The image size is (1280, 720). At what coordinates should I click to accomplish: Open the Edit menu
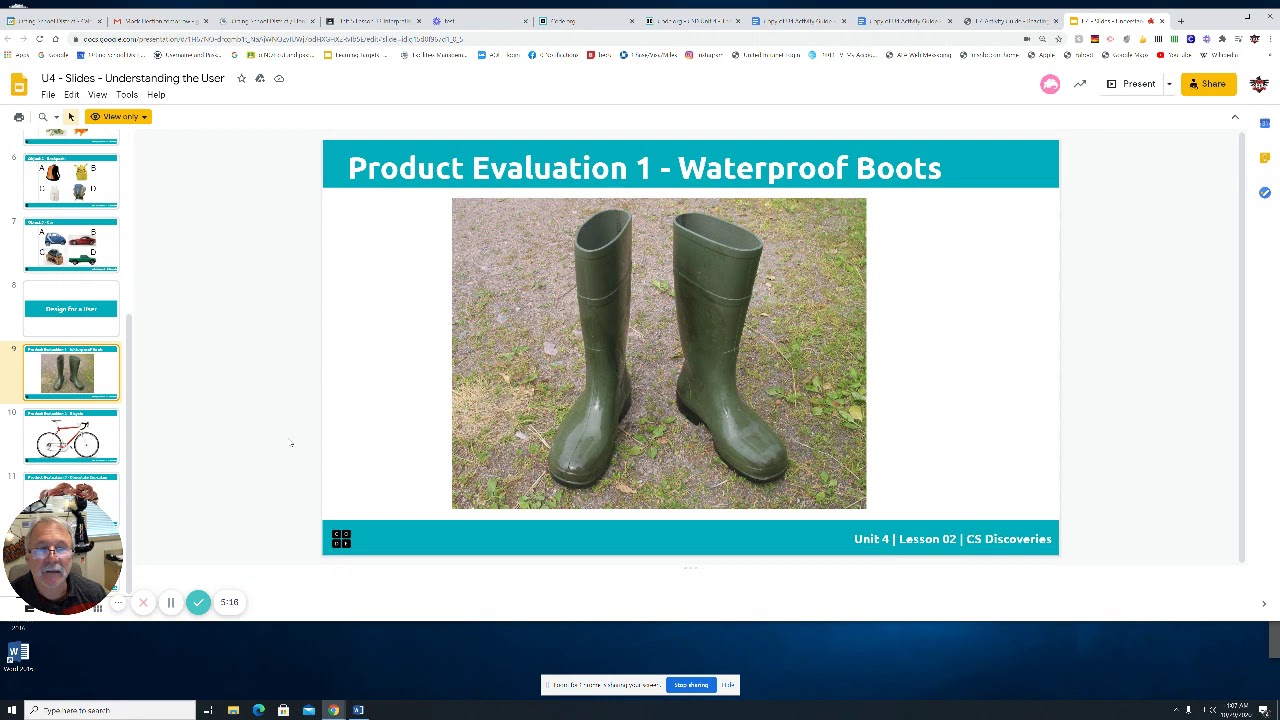[72, 95]
